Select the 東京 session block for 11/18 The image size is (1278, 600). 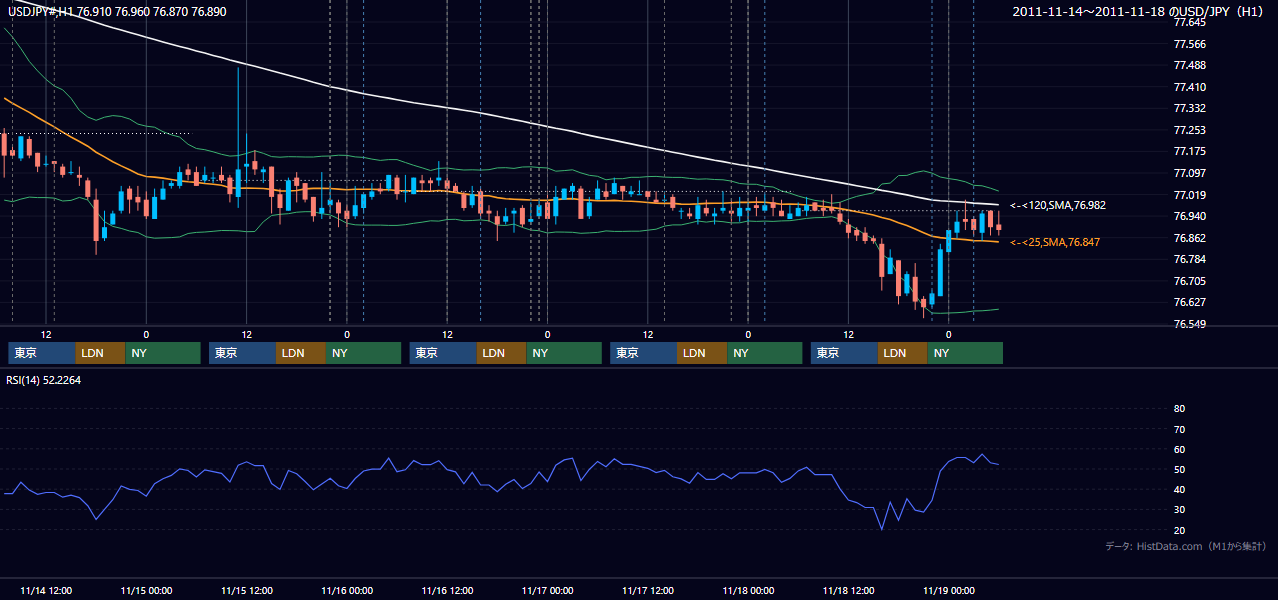(844, 353)
